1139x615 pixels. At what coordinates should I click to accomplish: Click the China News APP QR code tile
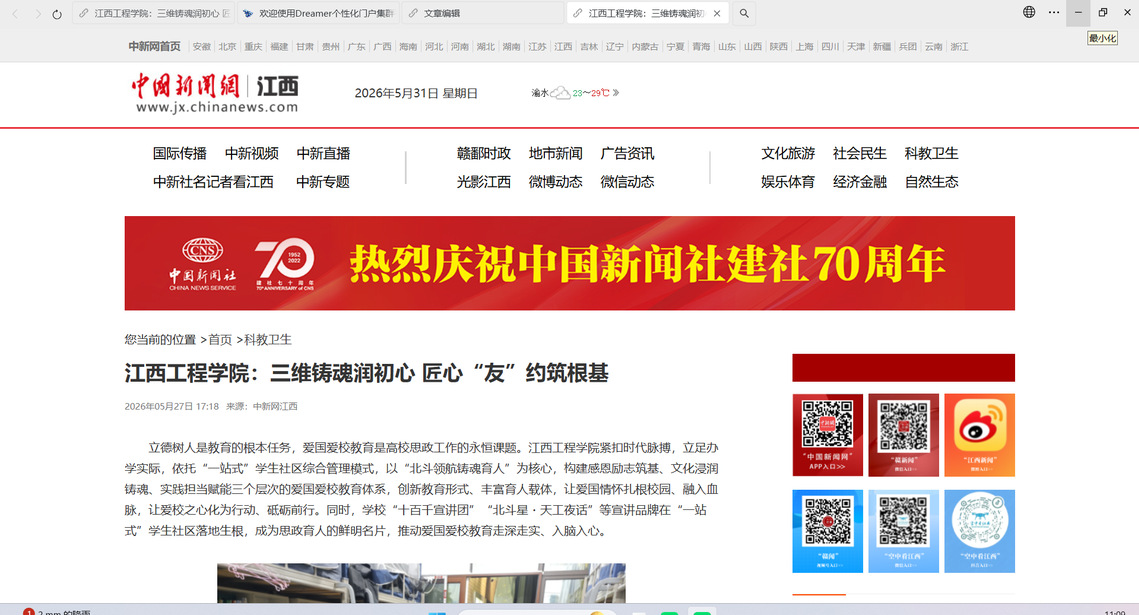[827, 435]
